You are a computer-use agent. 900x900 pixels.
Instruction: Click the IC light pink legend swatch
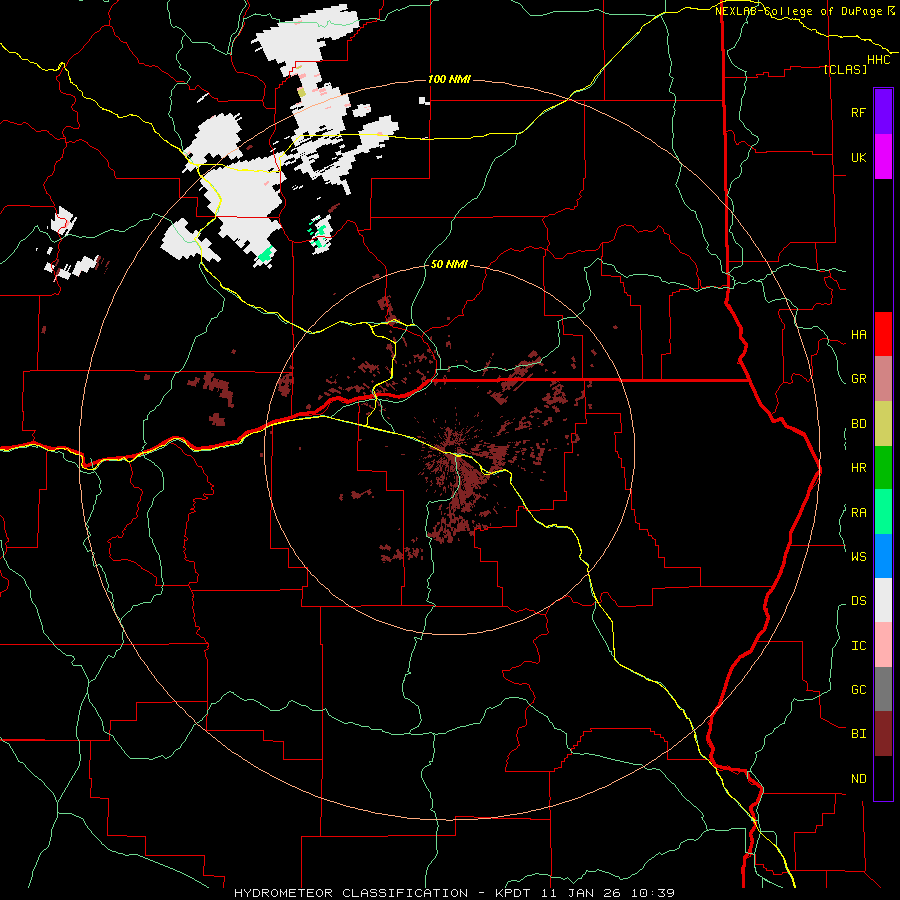pos(883,645)
